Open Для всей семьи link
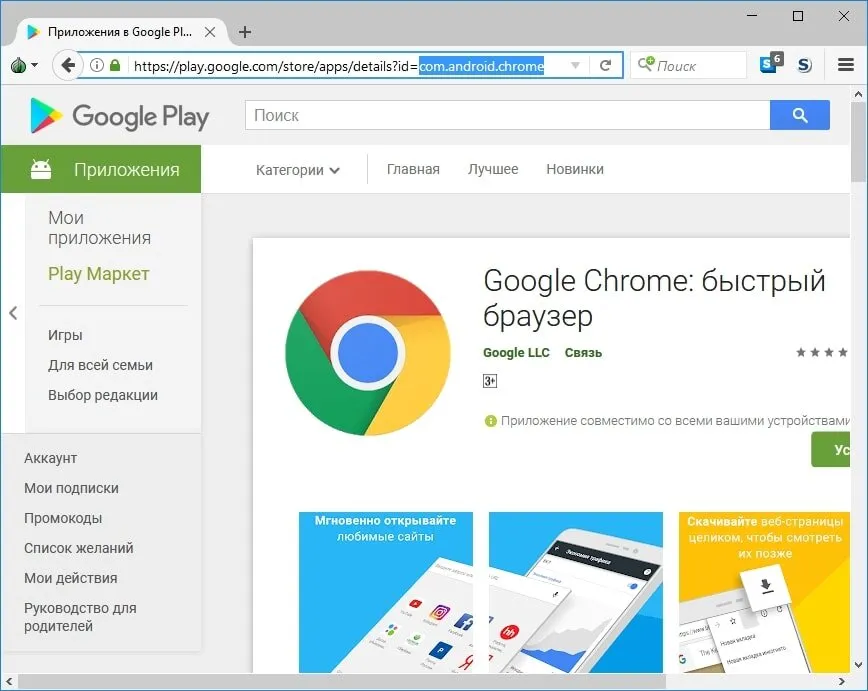Viewport: 868px width, 691px height. pos(100,365)
